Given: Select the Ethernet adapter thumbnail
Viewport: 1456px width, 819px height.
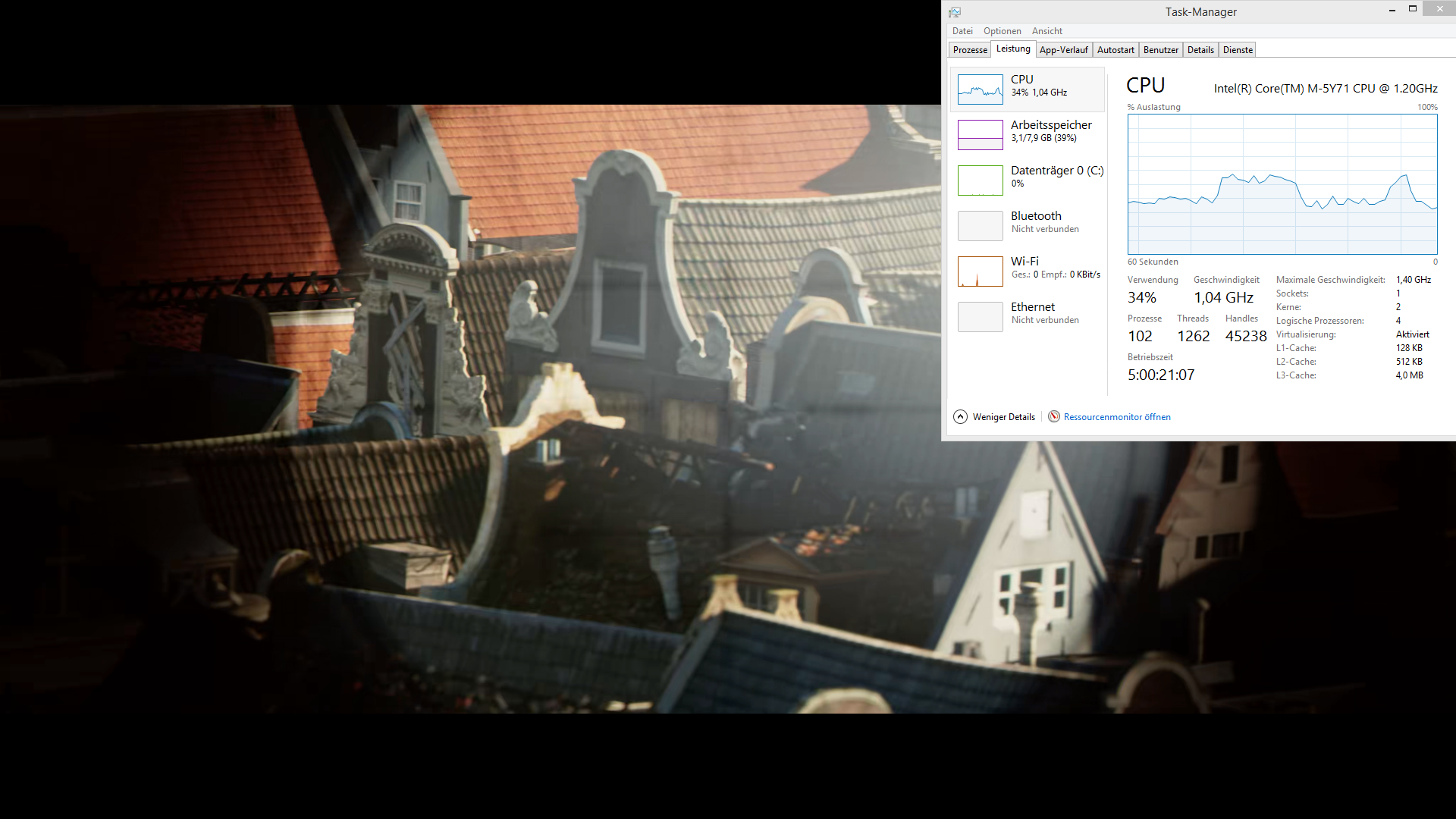Looking at the screenshot, I should coord(980,317).
